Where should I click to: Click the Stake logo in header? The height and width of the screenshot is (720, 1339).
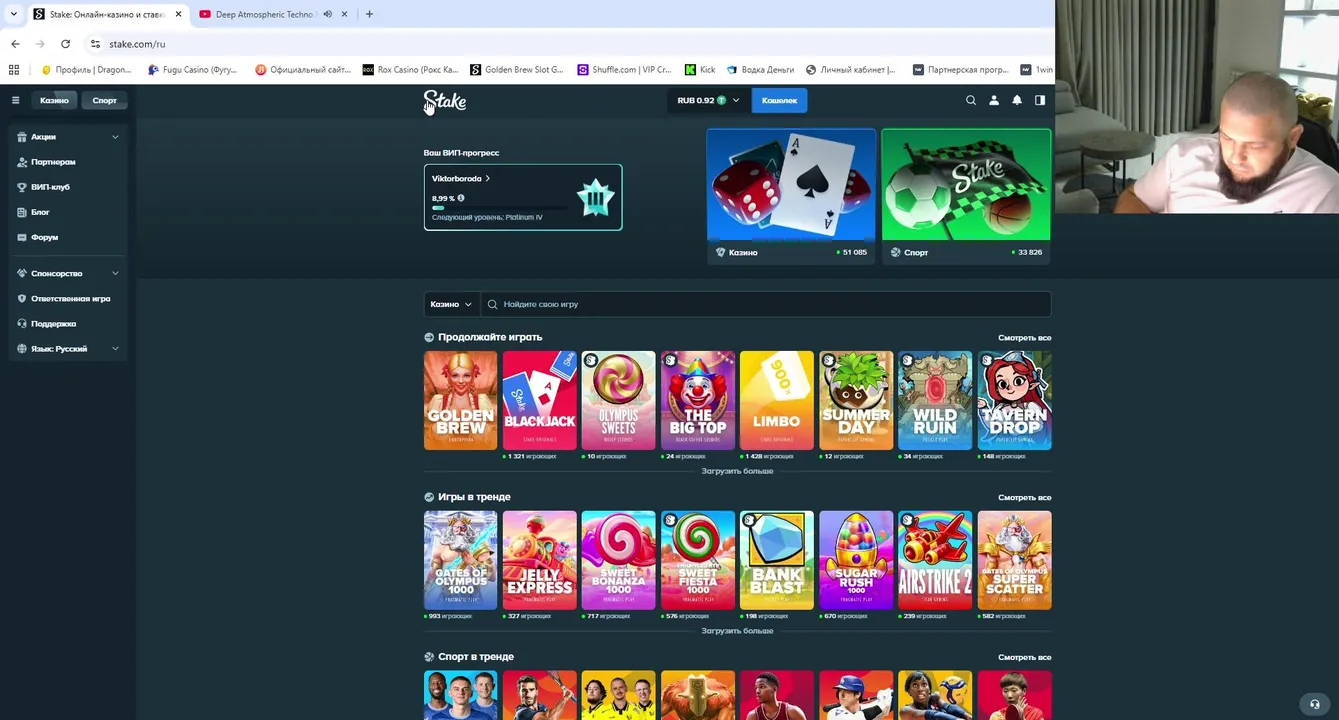click(445, 101)
